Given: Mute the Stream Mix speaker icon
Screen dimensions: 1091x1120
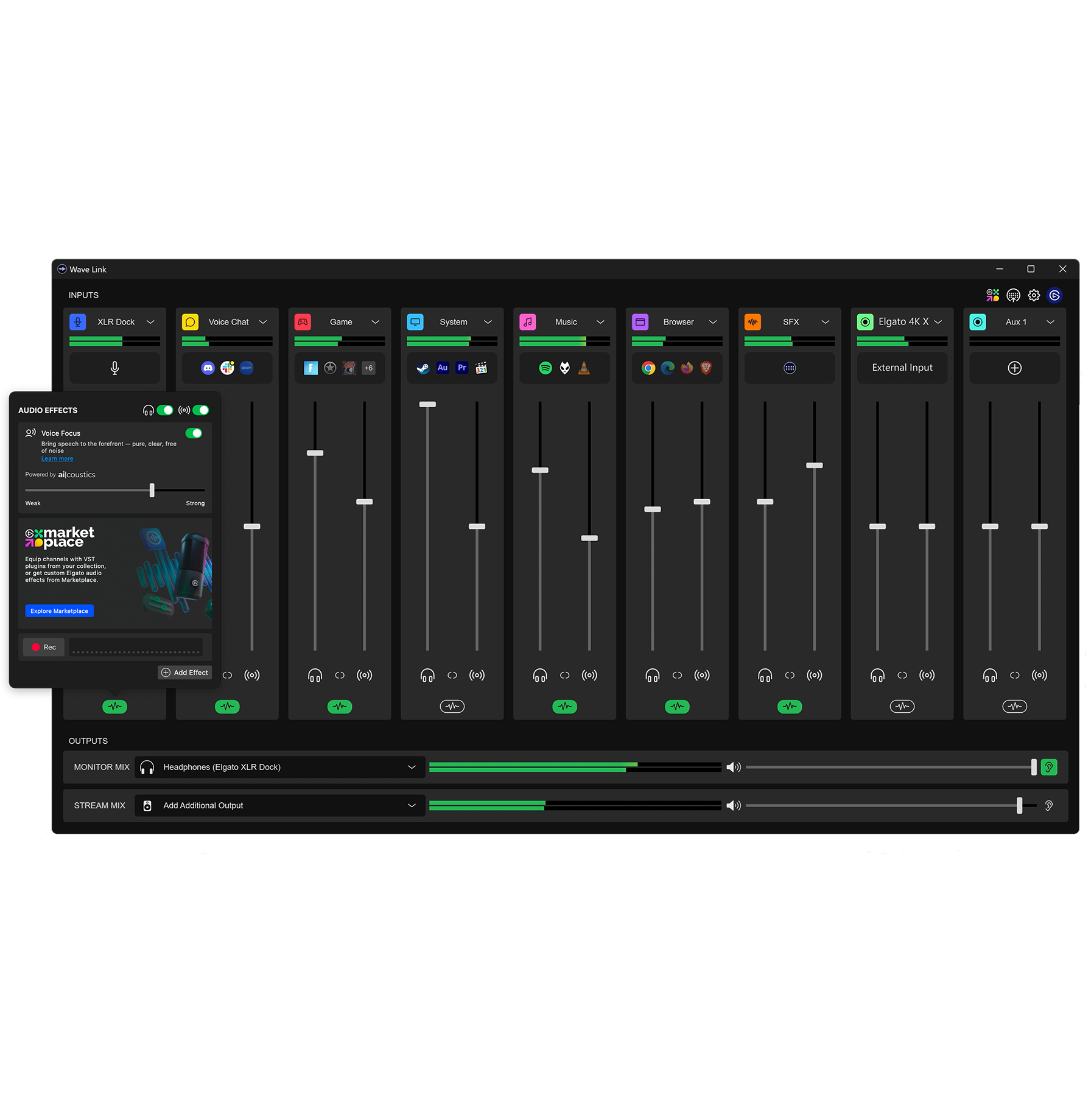Looking at the screenshot, I should (x=734, y=805).
